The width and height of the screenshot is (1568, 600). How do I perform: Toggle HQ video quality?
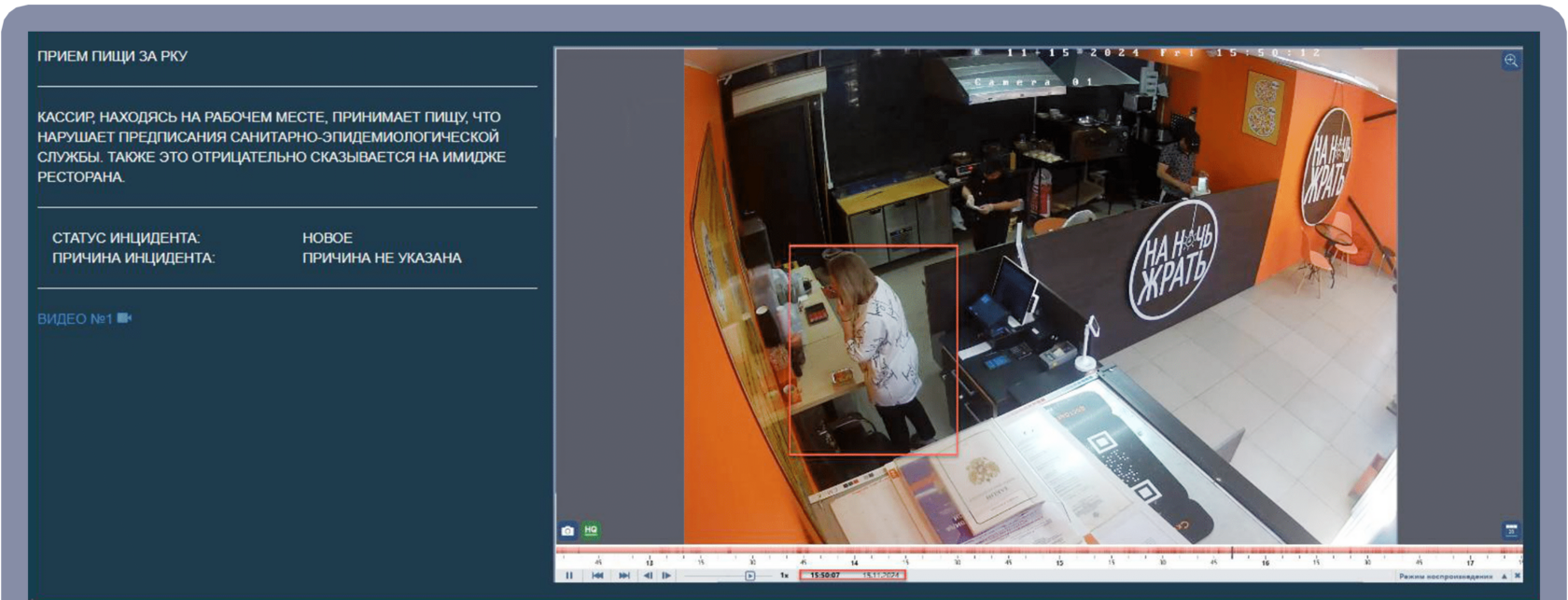click(591, 530)
